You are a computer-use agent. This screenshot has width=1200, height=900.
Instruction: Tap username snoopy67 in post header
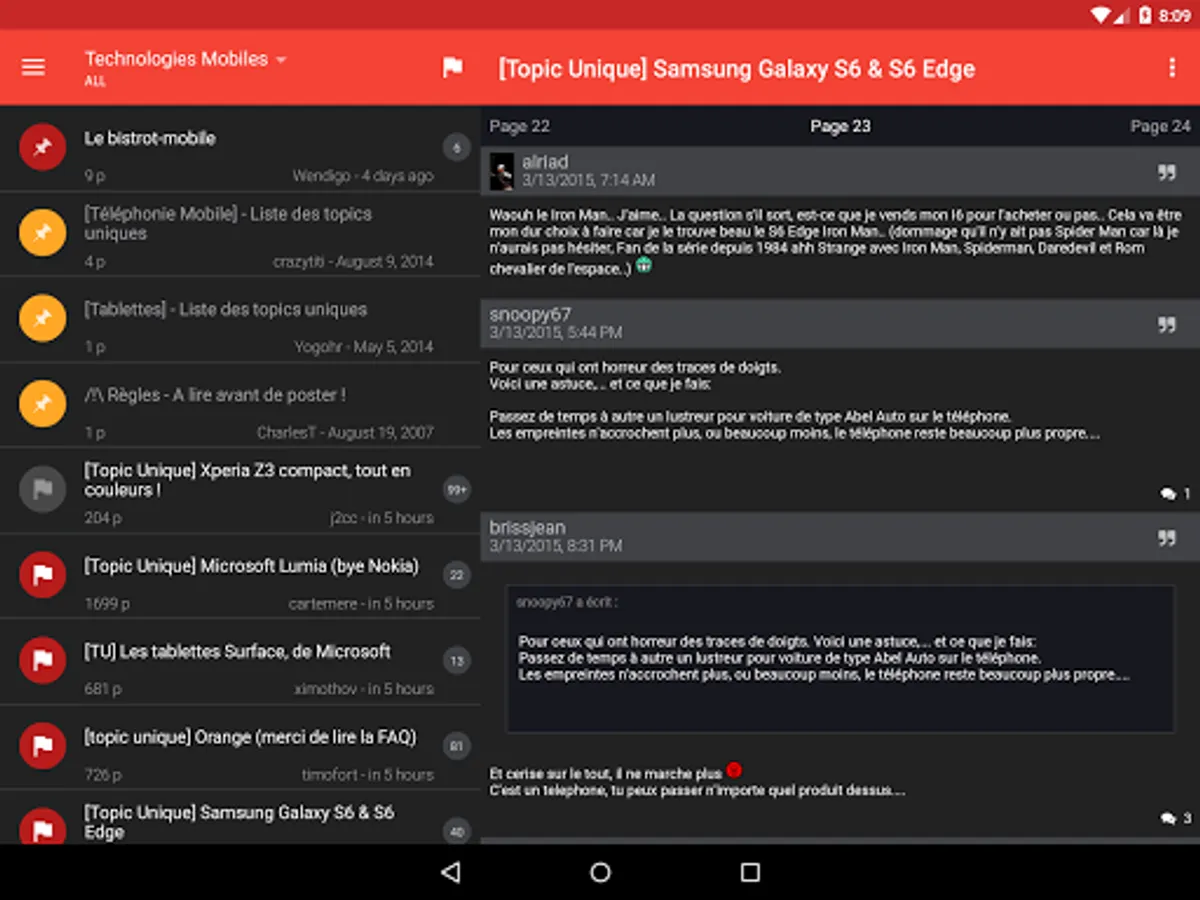[x=530, y=315]
